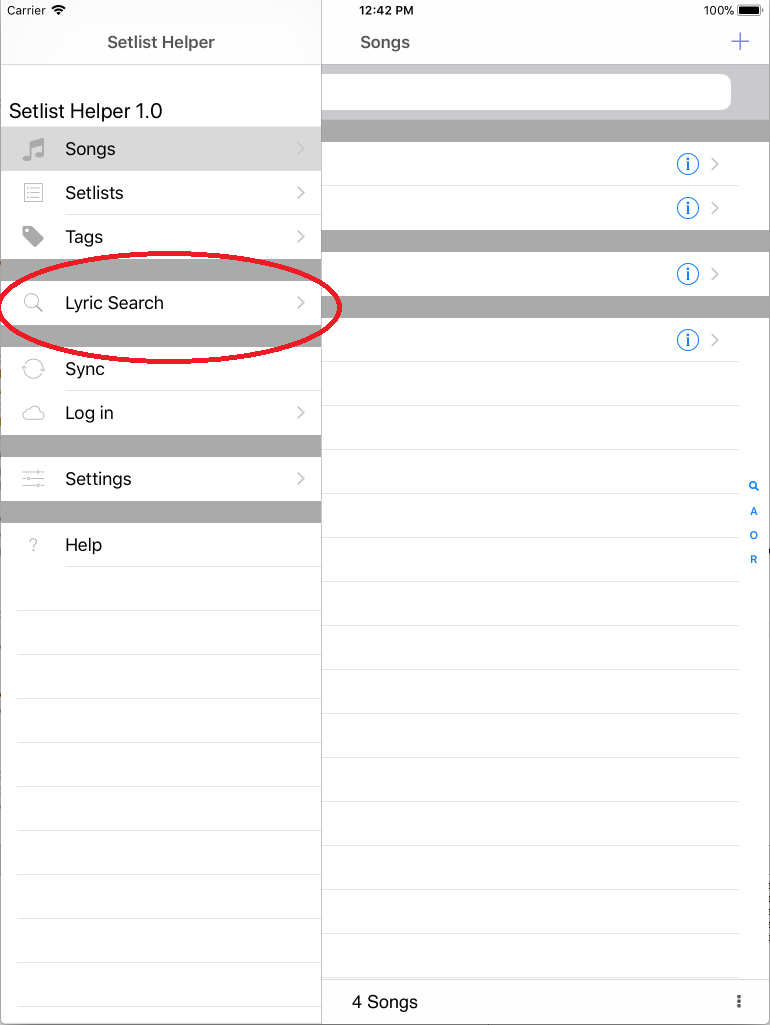770x1025 pixels.
Task: Choose Help from the sidebar menu
Action: click(x=83, y=545)
